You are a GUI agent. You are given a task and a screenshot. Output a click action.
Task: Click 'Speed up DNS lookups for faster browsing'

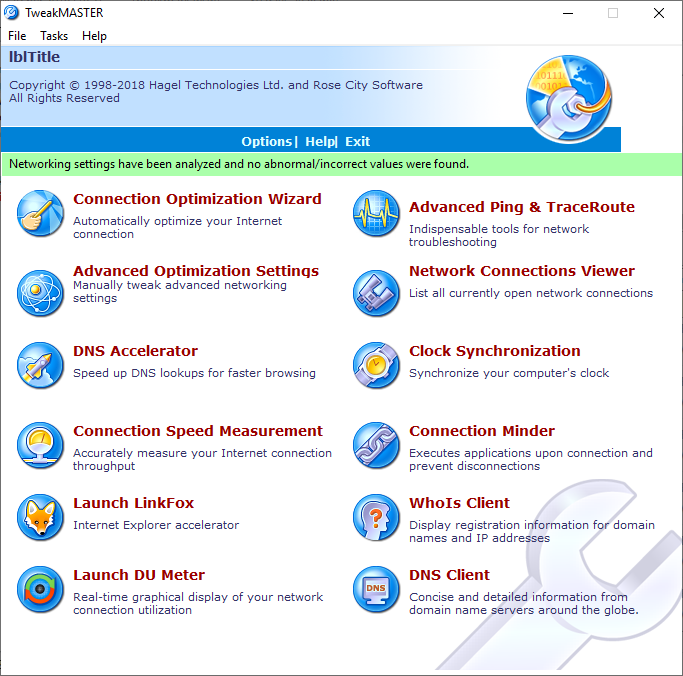click(194, 373)
